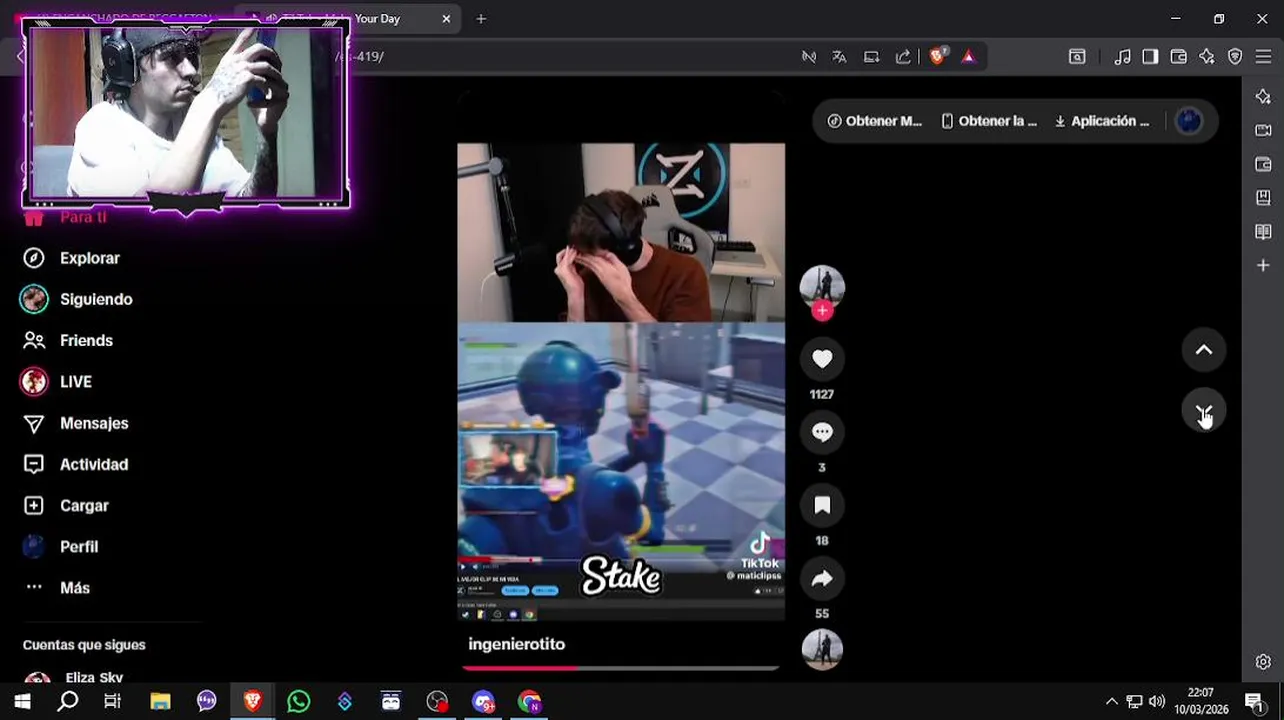1284x720 pixels.
Task: Open WhatsApp from the taskbar
Action: coord(298,702)
